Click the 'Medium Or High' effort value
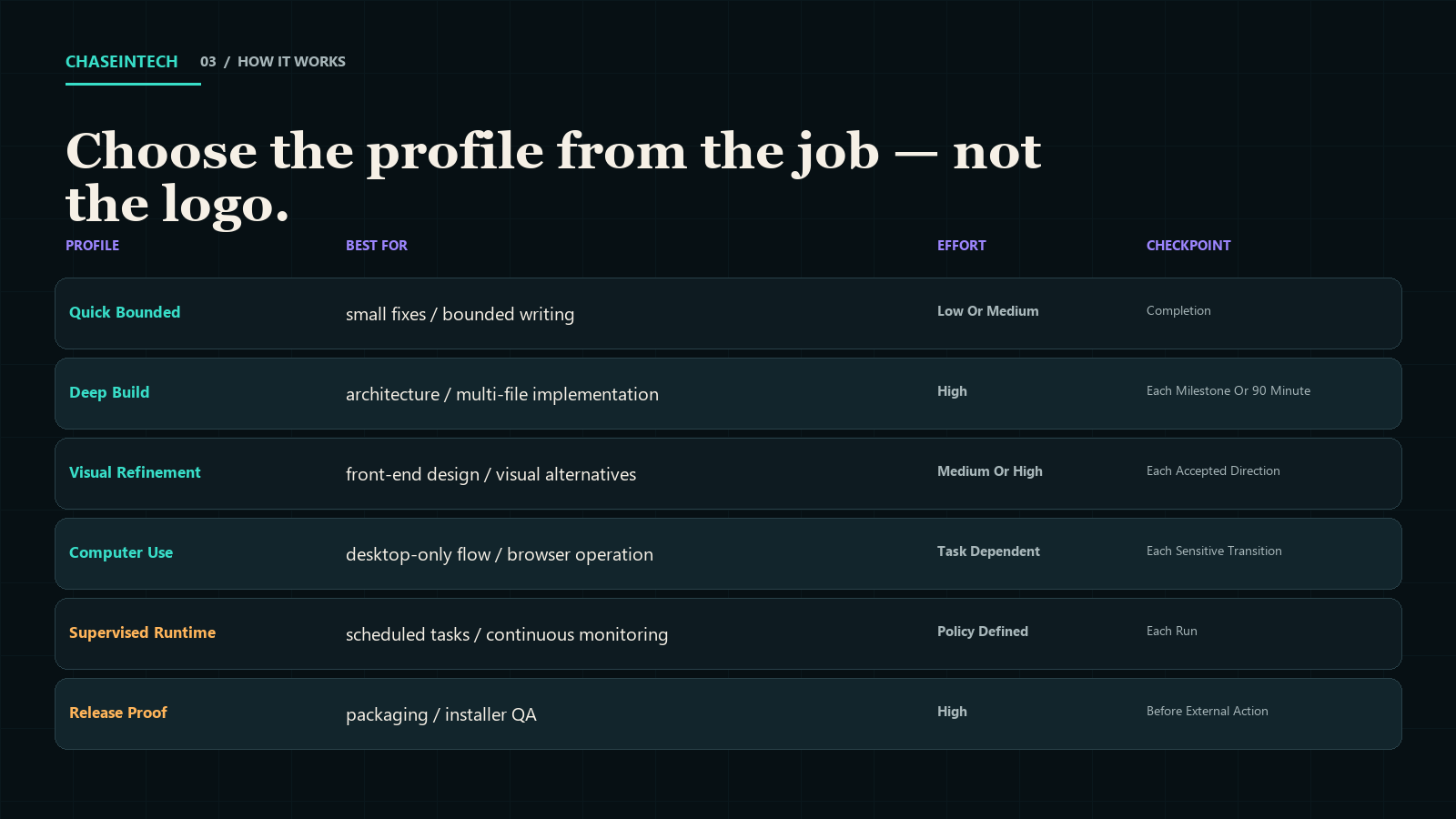The height and width of the screenshot is (819, 1456). (x=990, y=471)
